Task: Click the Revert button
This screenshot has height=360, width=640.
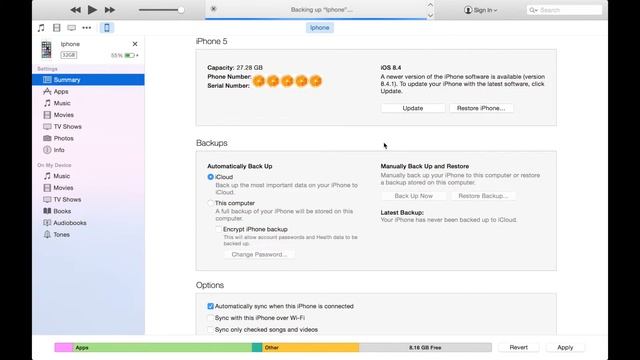Action: [x=518, y=347]
